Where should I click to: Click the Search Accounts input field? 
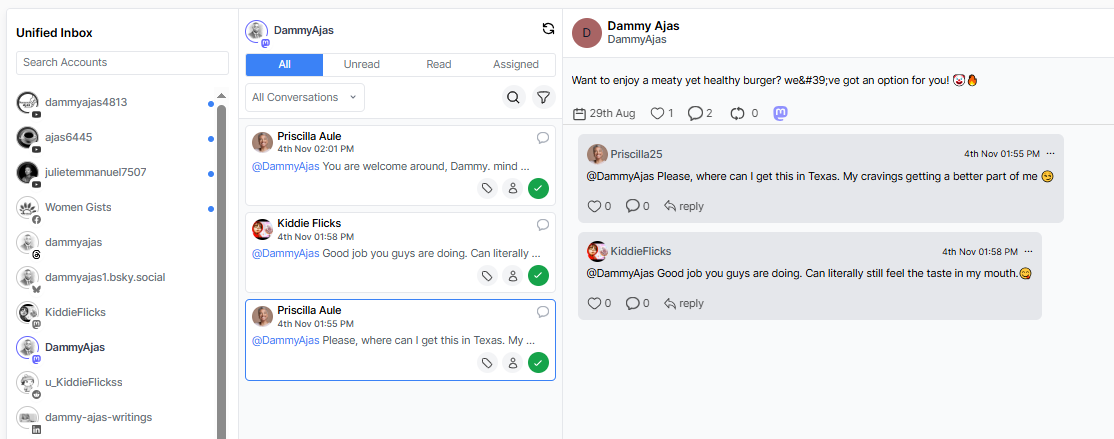[x=122, y=62]
